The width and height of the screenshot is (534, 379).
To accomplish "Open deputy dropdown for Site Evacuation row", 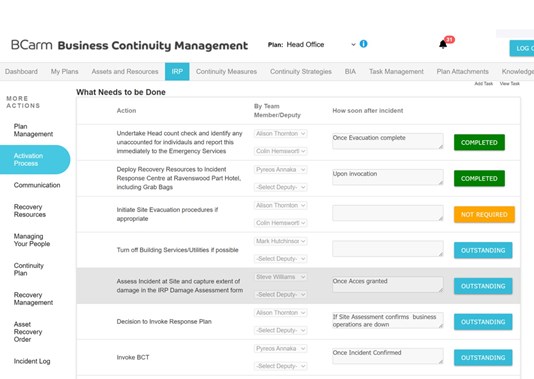I will (281, 223).
